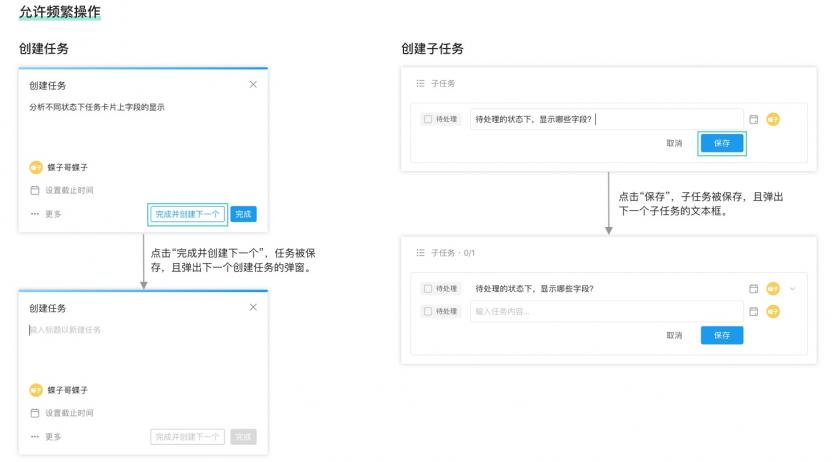Click saved subtask text in 子任务 · 0/1 panel

click(x=534, y=288)
